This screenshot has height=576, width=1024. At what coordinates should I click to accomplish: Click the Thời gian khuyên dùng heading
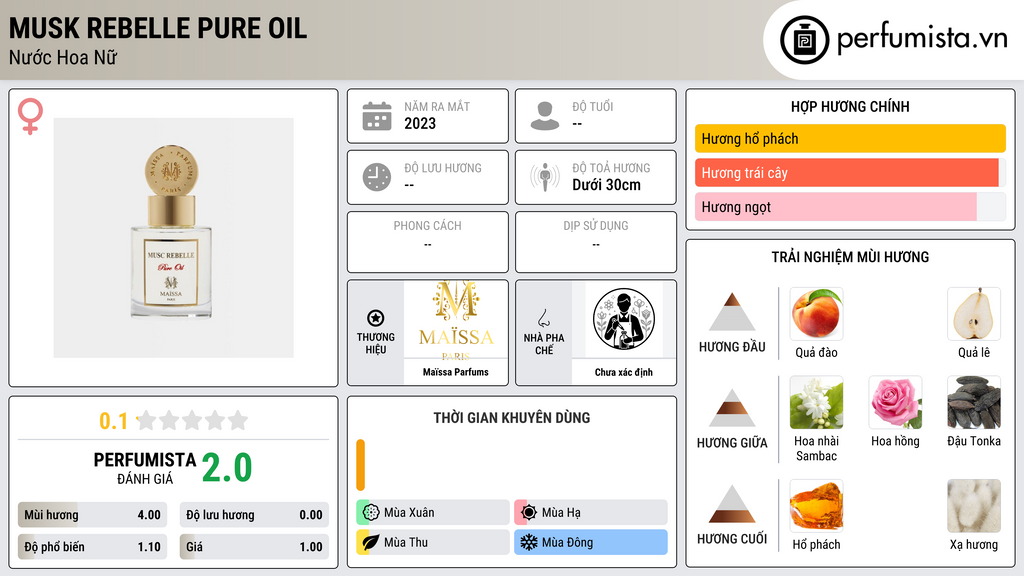[x=512, y=417]
